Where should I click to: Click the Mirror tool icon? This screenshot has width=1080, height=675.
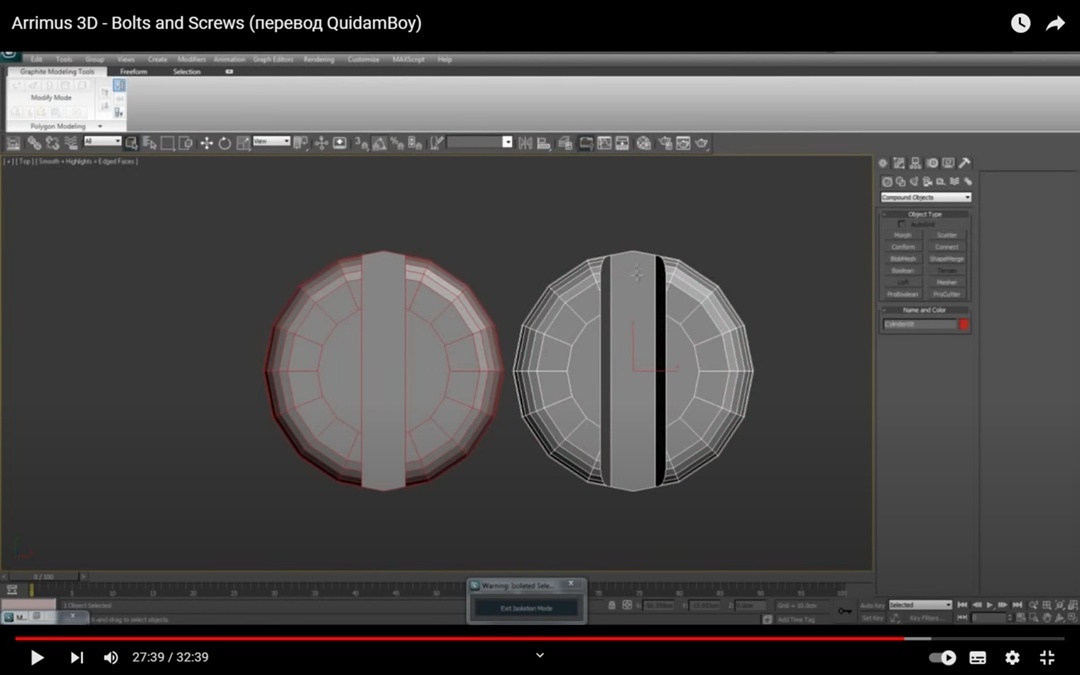[525, 143]
